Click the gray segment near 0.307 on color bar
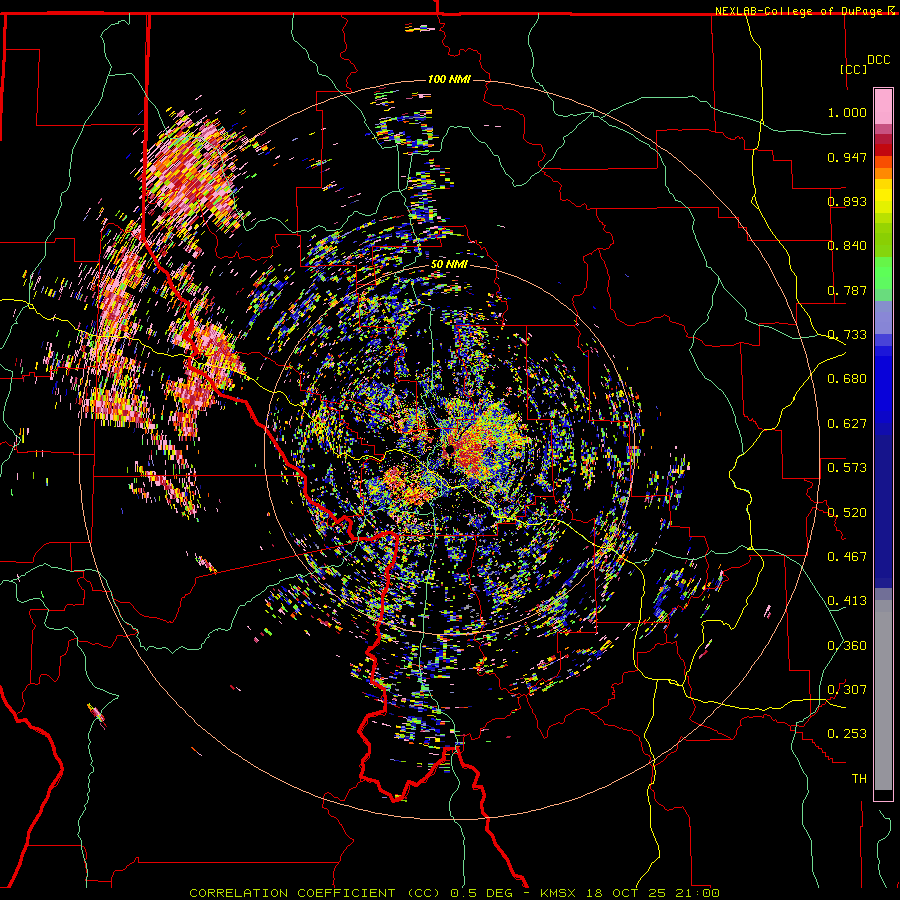 pos(883,695)
